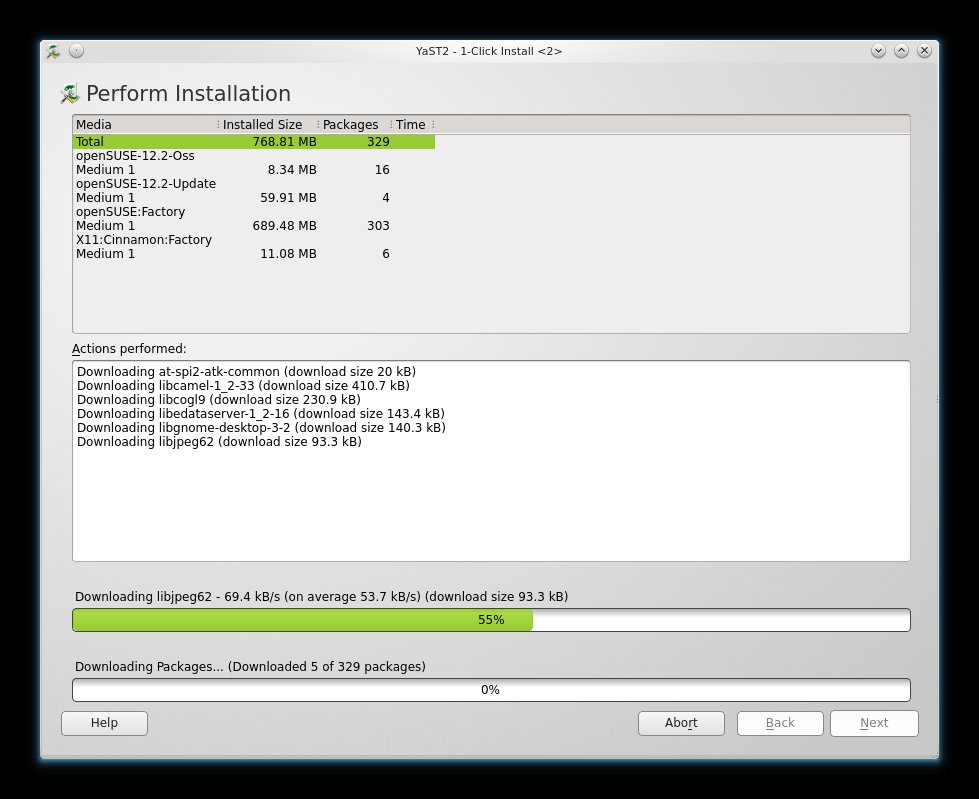This screenshot has width=979, height=799.
Task: Maximize the 1-Click Install window
Action: point(901,51)
